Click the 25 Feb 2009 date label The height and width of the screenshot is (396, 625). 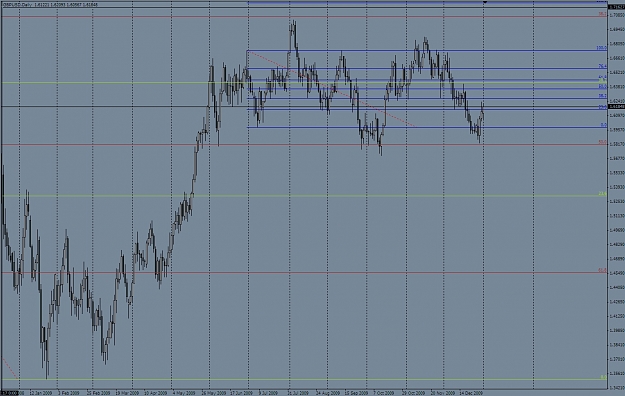(x=98, y=393)
